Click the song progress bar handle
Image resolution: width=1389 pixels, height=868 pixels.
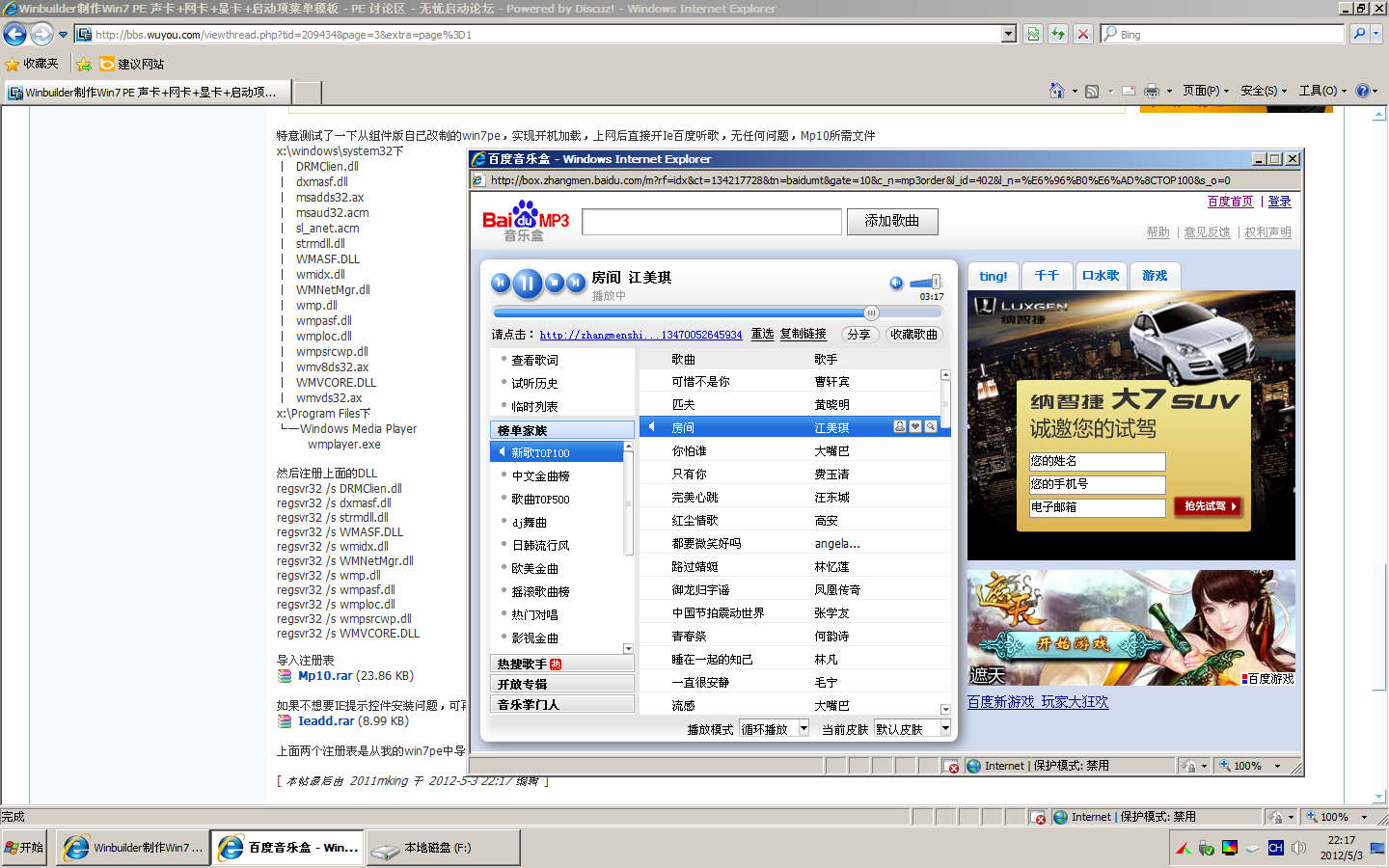click(872, 312)
